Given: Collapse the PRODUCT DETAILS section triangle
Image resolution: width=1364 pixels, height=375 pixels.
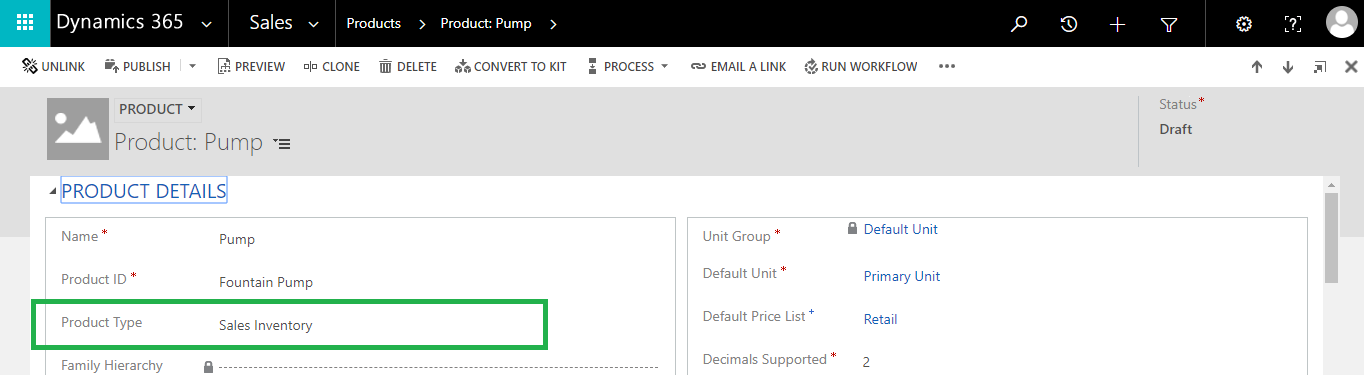Looking at the screenshot, I should point(52,192).
